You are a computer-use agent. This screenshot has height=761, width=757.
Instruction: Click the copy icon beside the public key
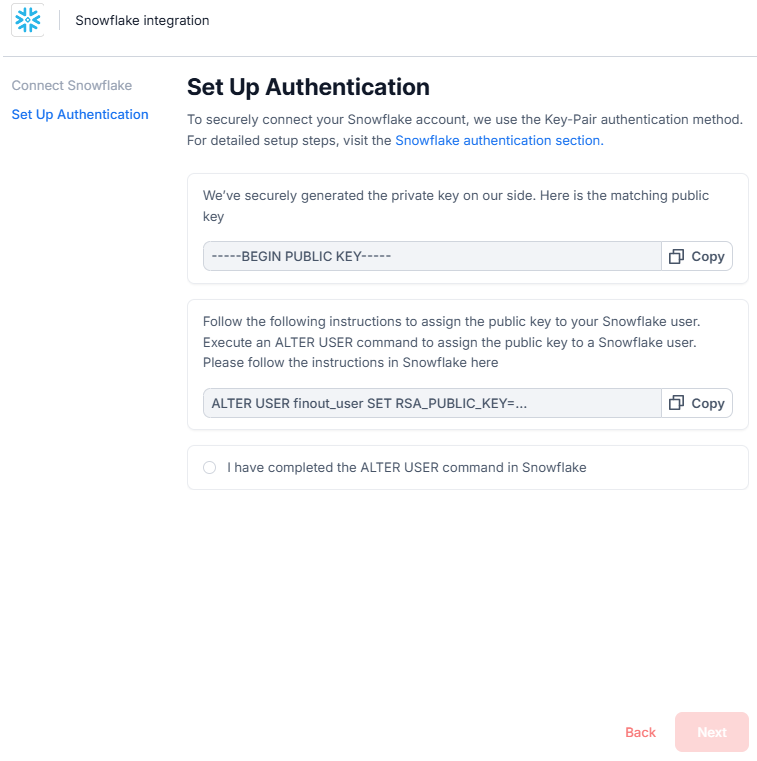677,257
